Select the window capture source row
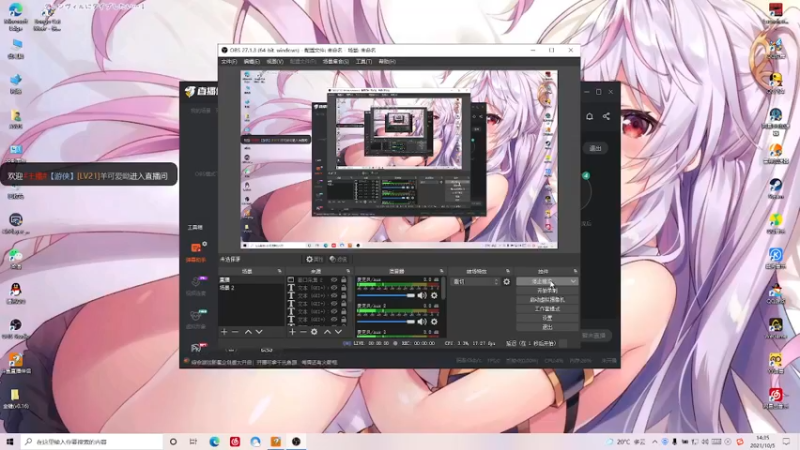The height and width of the screenshot is (450, 800). point(318,280)
